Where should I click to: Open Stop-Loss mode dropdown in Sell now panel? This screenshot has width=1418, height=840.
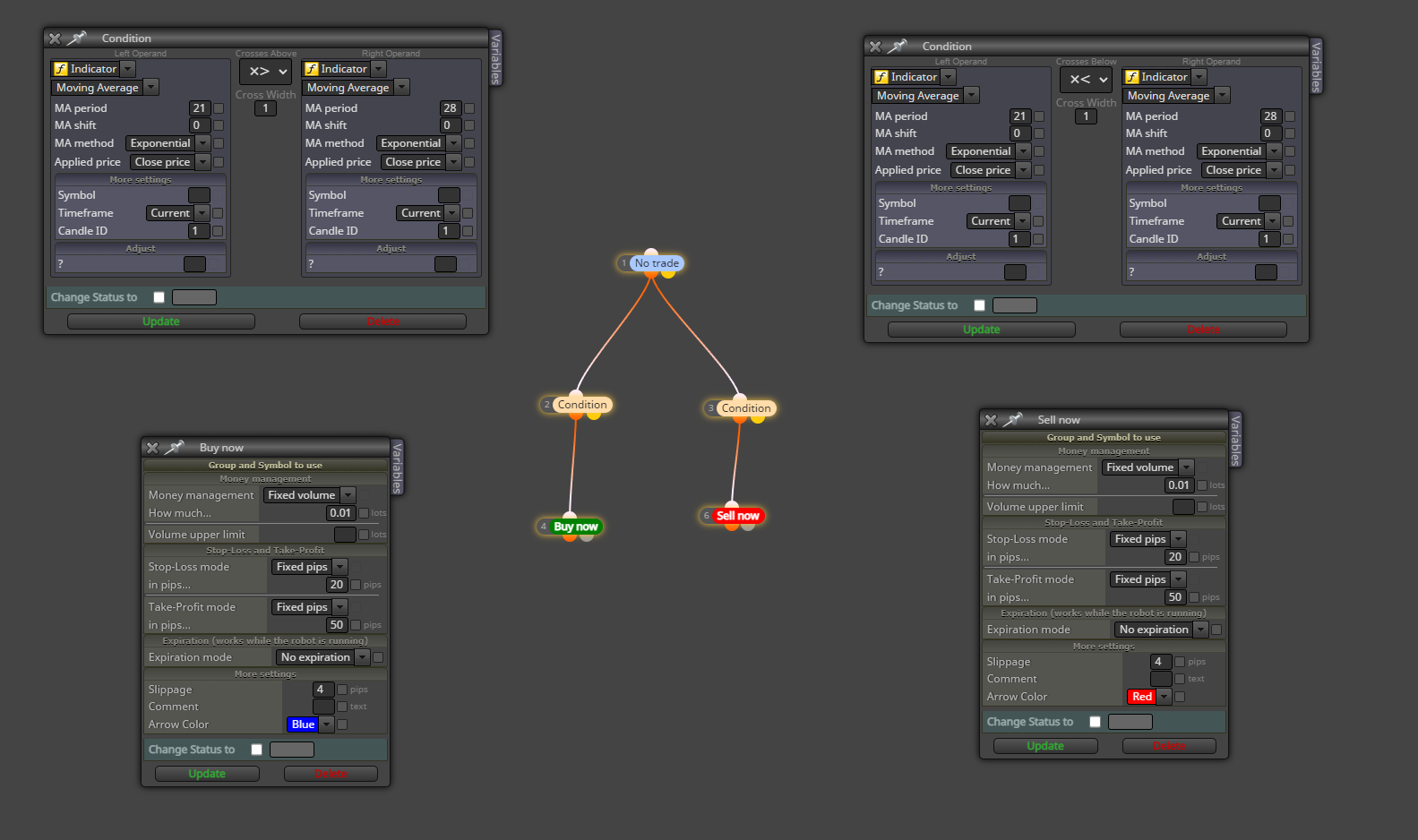tap(1148, 539)
